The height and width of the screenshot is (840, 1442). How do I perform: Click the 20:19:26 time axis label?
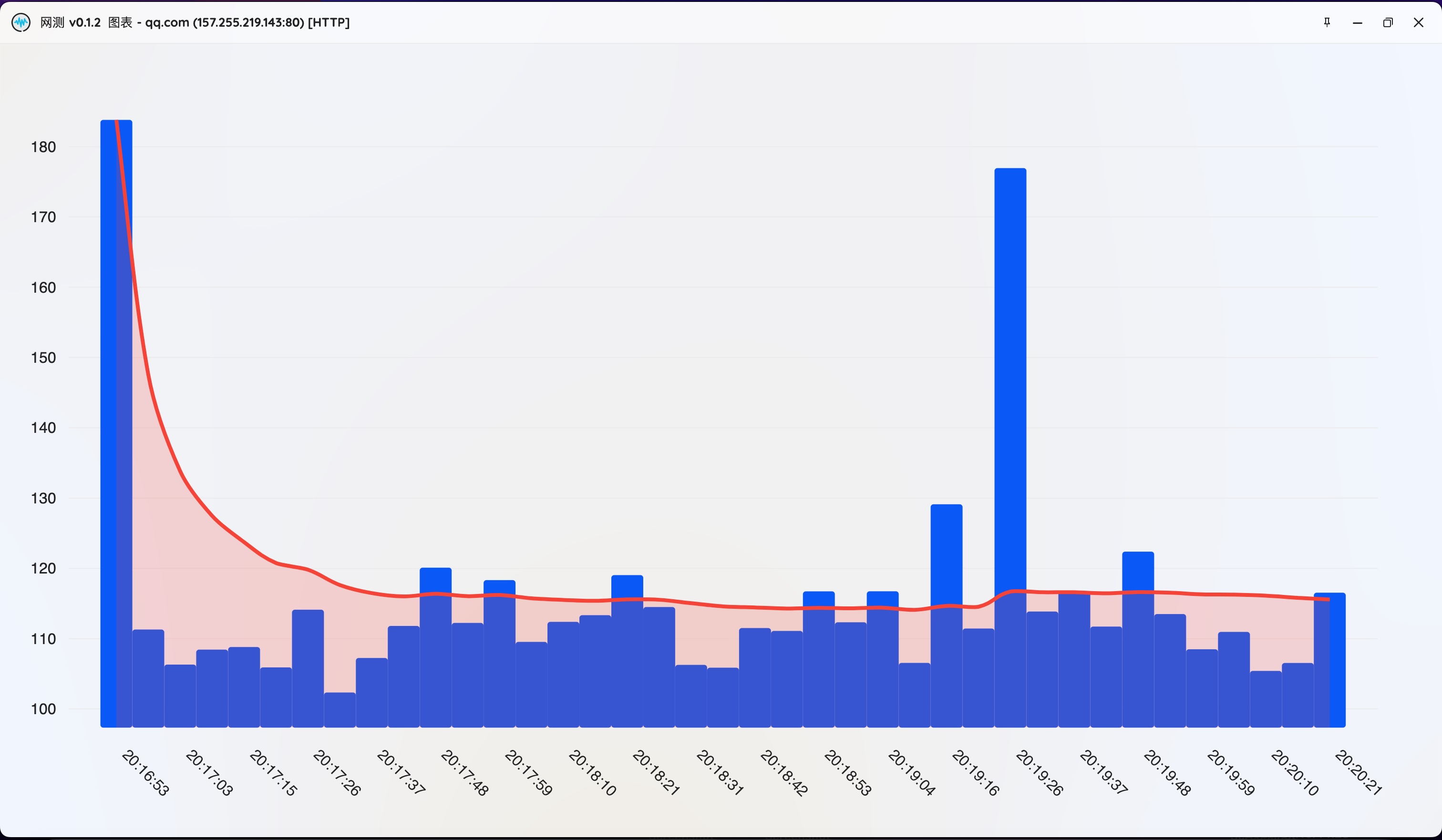click(1039, 772)
